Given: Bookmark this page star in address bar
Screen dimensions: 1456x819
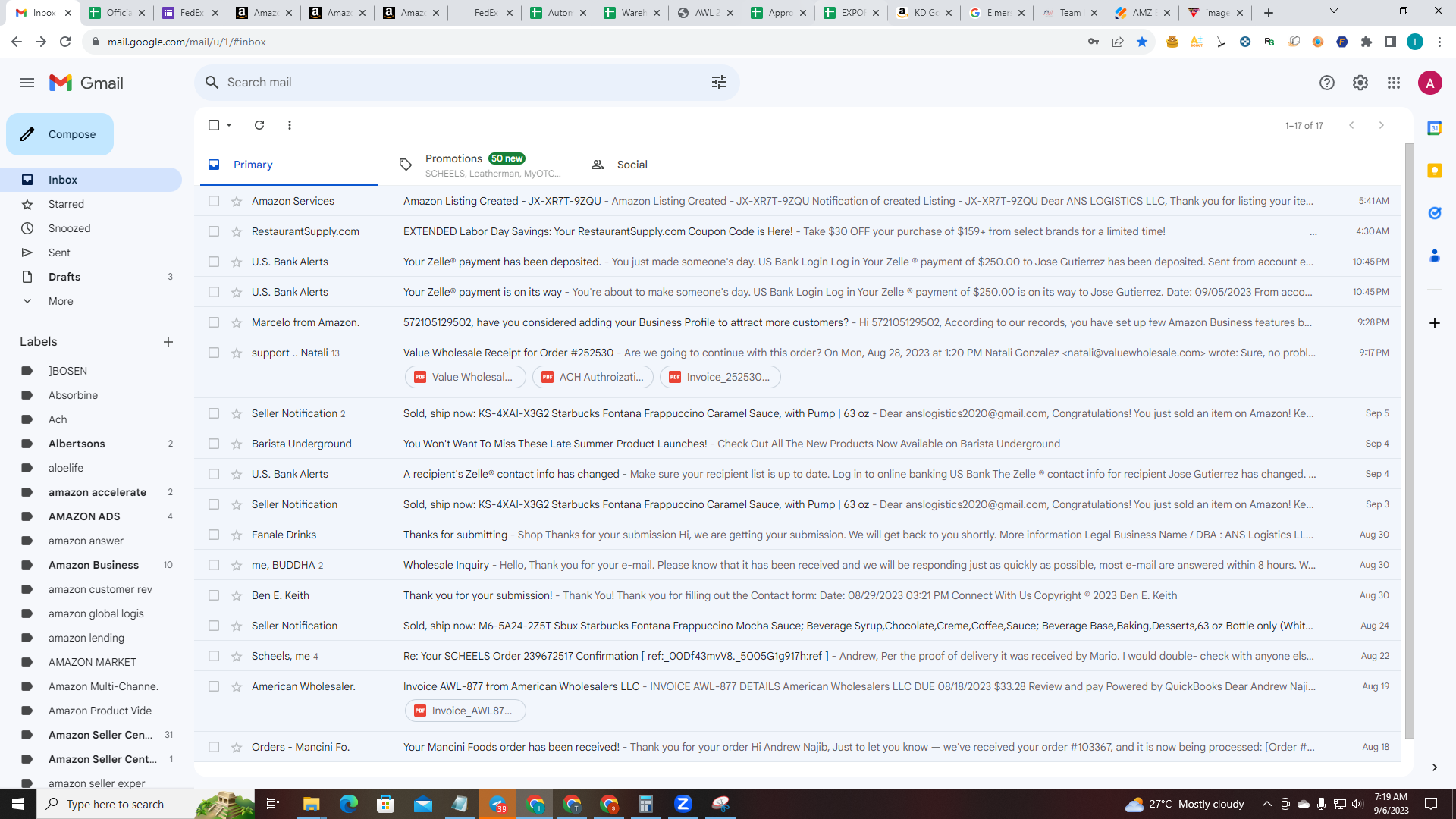Looking at the screenshot, I should click(1142, 42).
